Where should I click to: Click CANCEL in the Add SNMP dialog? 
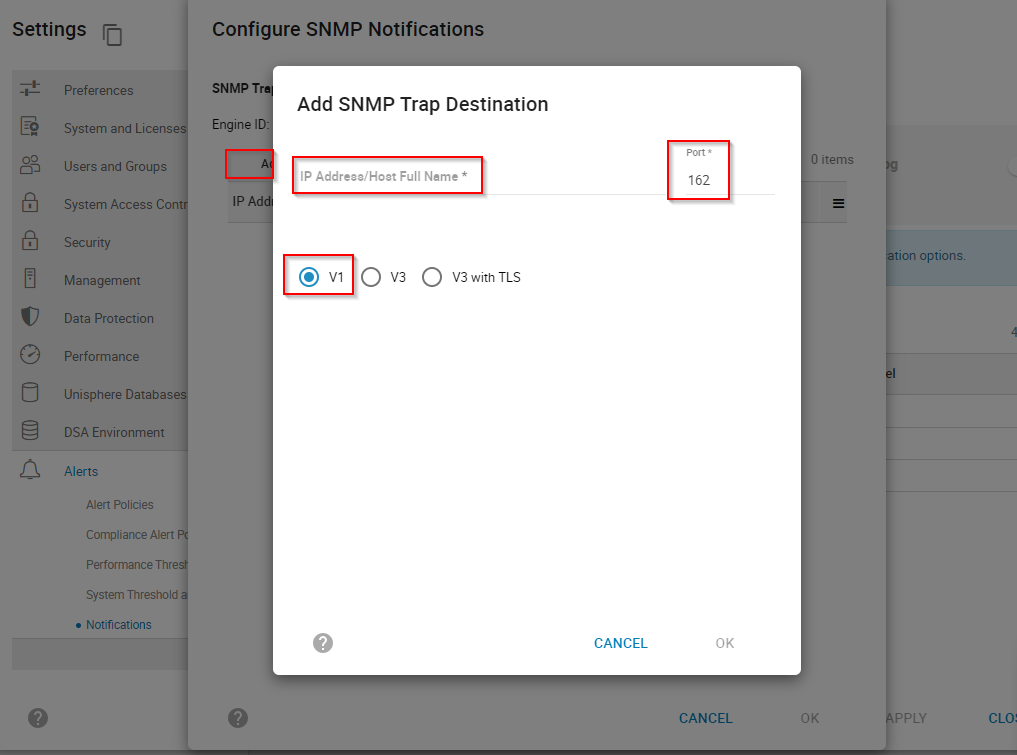[620, 643]
